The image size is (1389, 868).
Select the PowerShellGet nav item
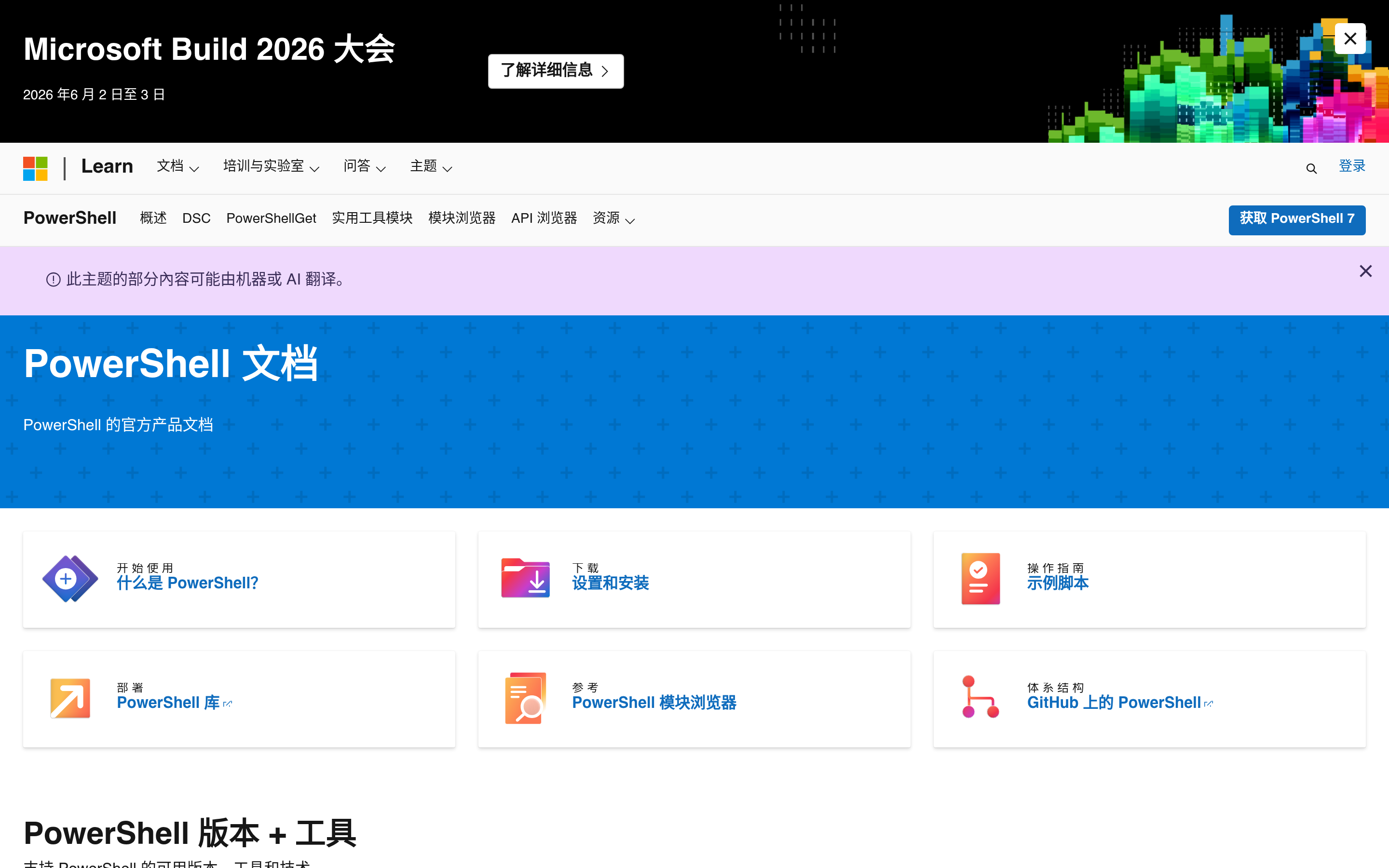pyautogui.click(x=271, y=218)
